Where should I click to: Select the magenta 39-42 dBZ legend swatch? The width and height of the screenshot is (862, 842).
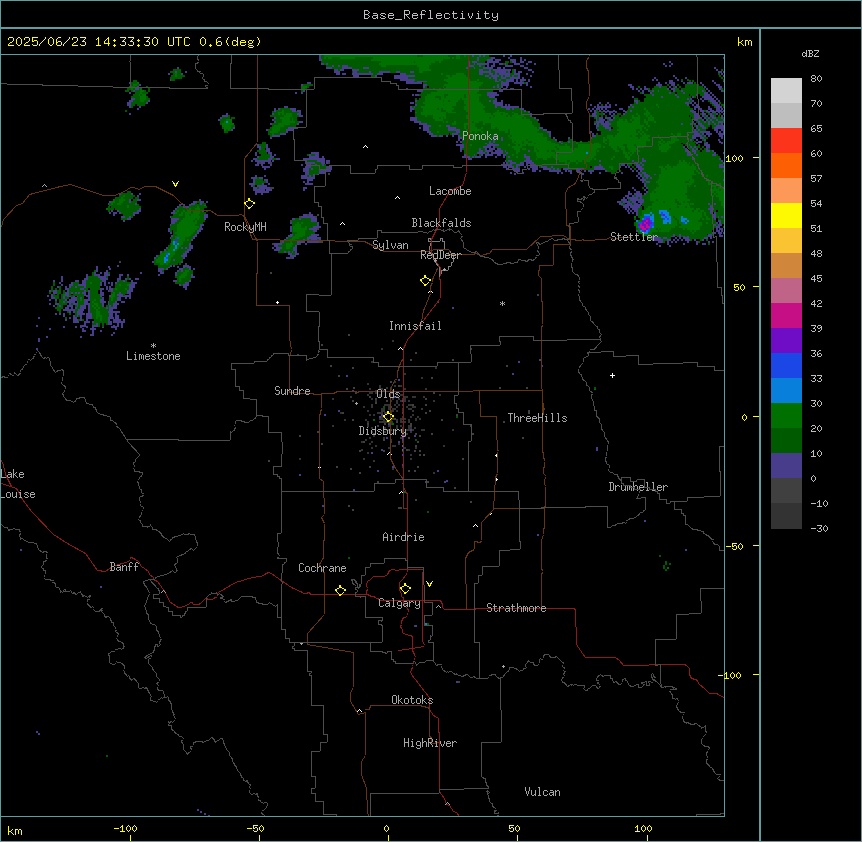[786, 315]
